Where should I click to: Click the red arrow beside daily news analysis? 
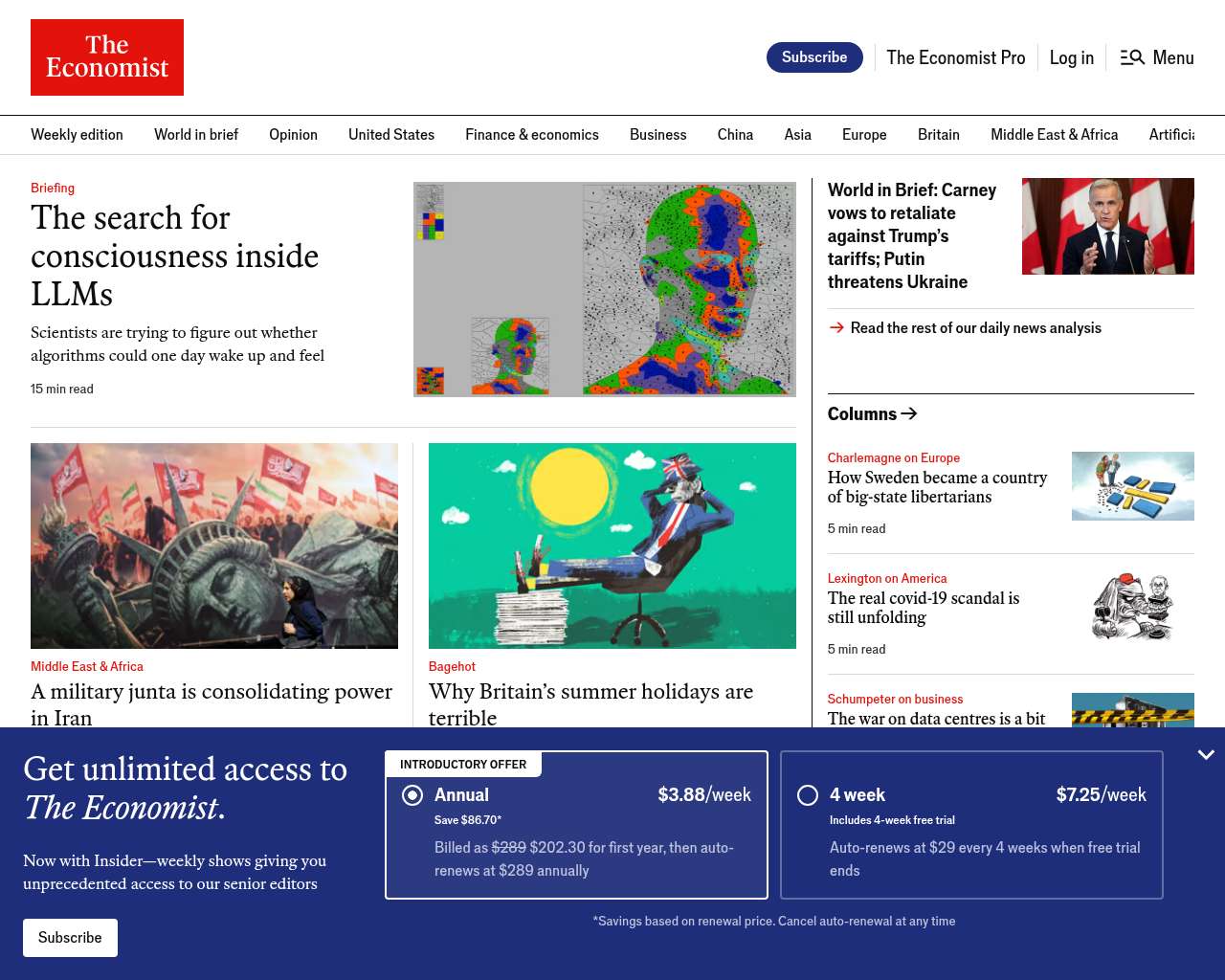coord(836,327)
